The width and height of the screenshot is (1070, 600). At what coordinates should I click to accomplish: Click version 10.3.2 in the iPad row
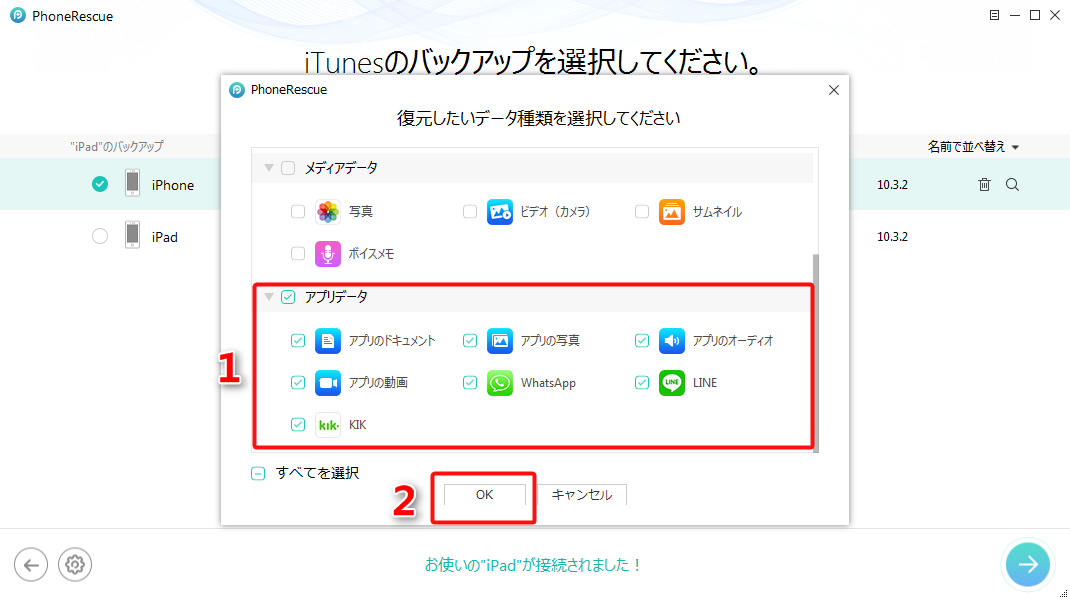click(x=892, y=237)
